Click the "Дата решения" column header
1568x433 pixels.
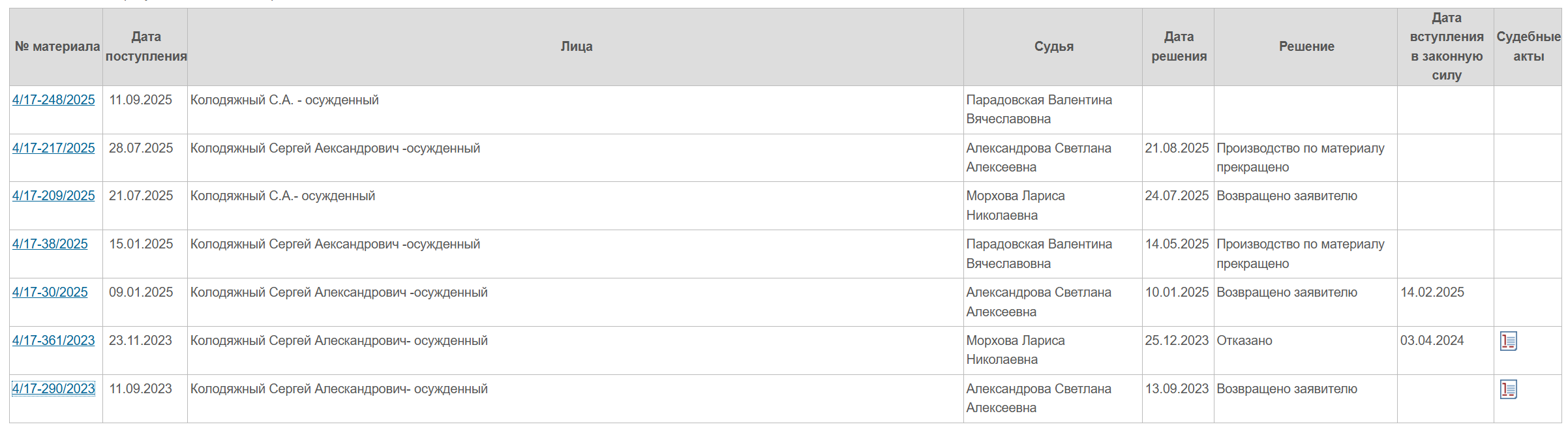1179,46
